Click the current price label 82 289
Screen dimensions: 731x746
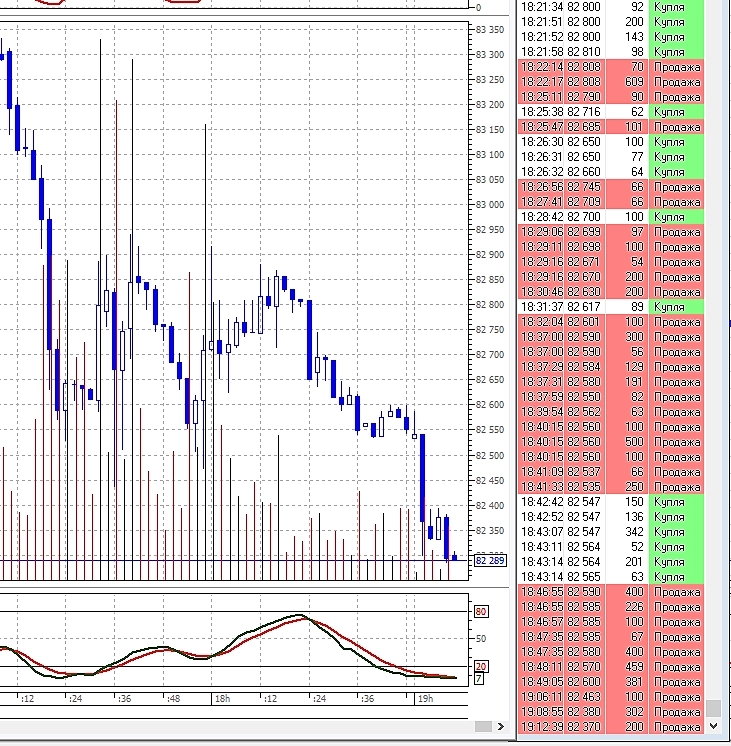489,560
